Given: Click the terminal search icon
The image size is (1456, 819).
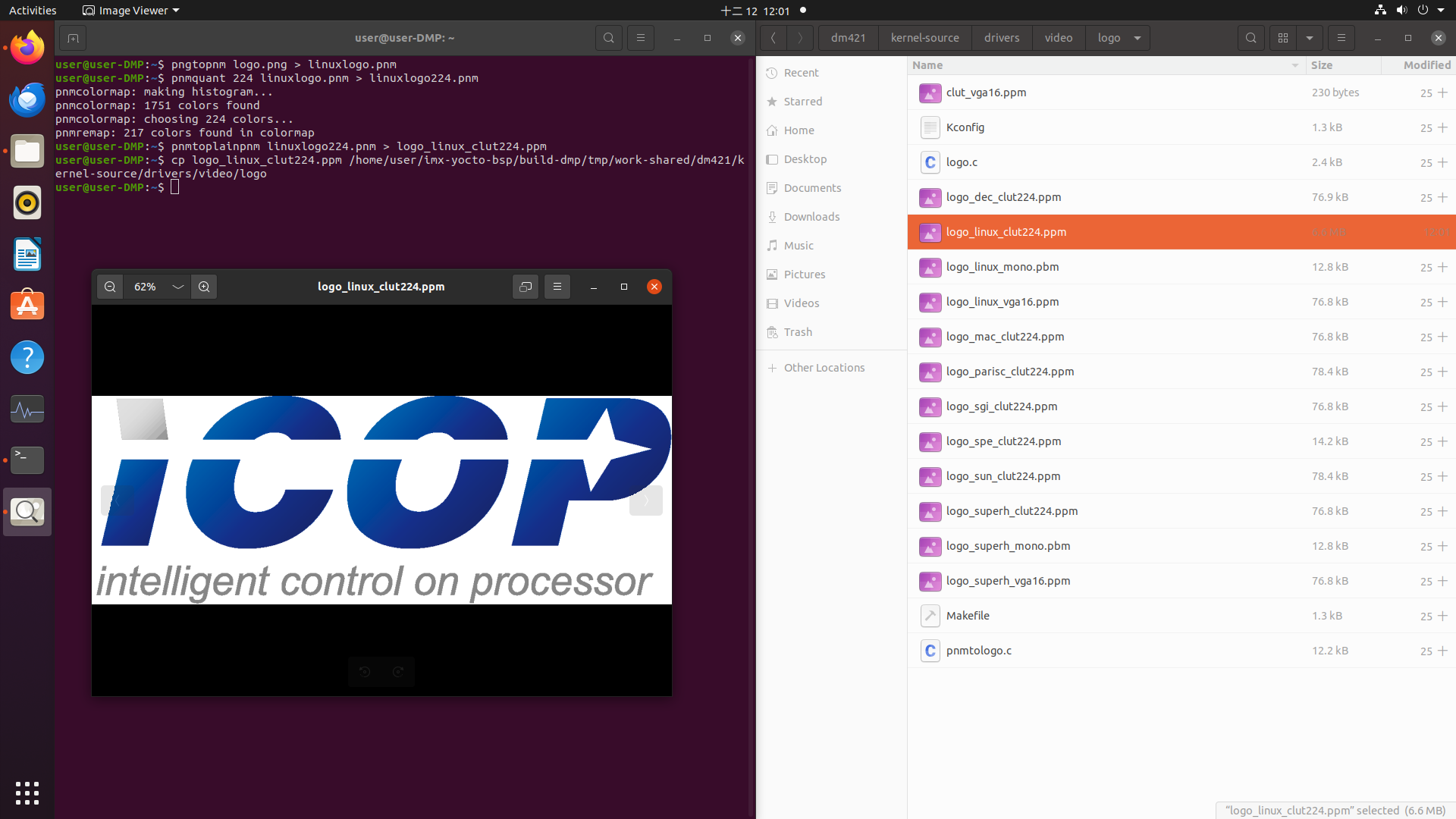Looking at the screenshot, I should 609,38.
